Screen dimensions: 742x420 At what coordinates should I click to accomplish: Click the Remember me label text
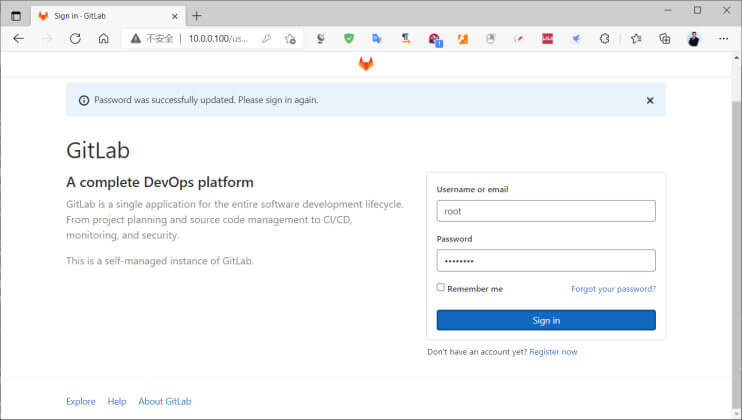click(475, 289)
